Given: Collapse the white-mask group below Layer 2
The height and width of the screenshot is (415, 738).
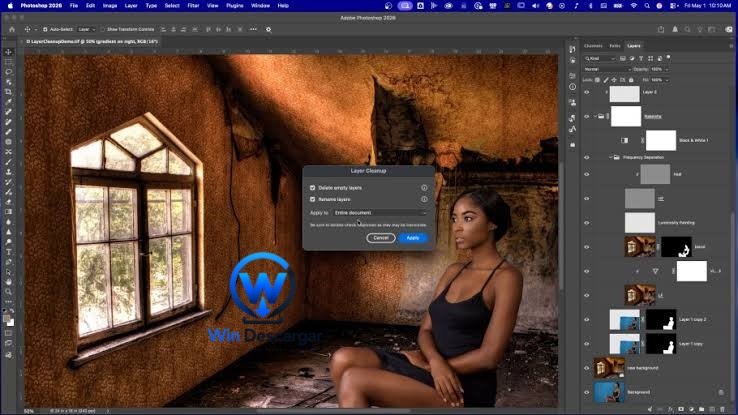Looking at the screenshot, I should [x=595, y=116].
